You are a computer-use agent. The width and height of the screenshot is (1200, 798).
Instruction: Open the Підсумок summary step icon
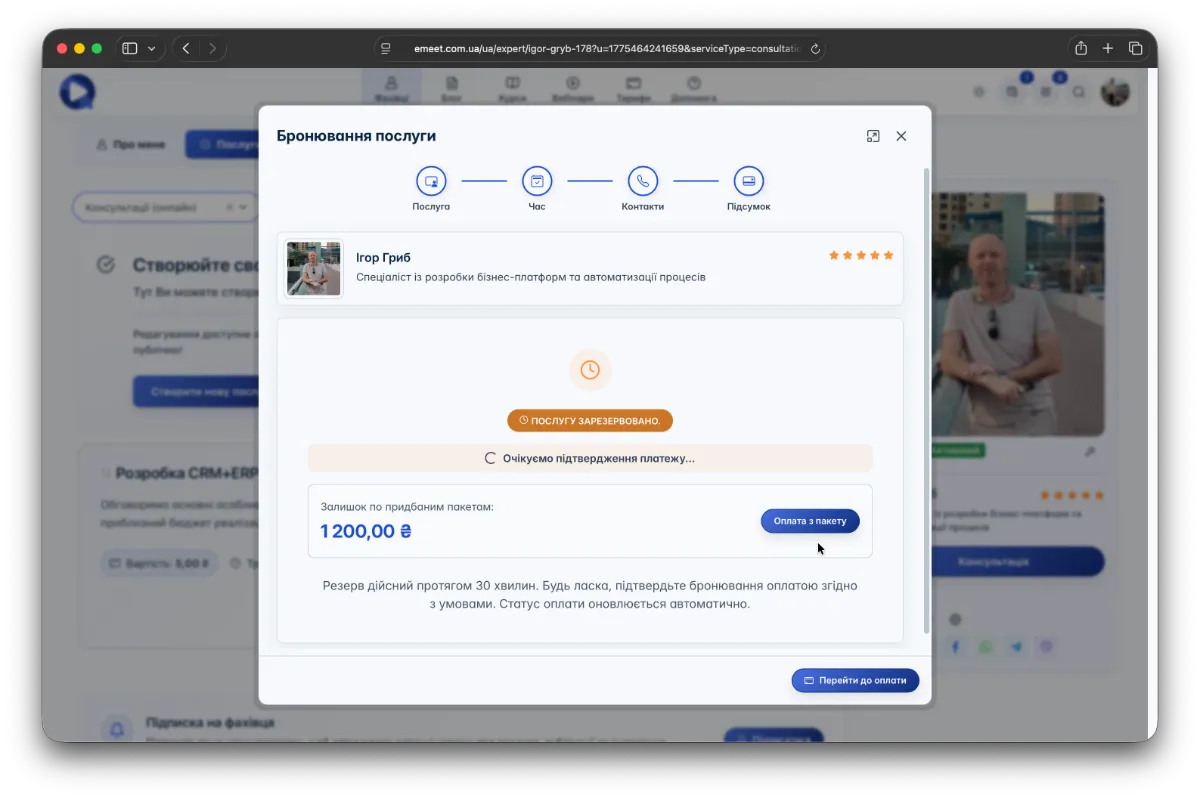748,181
